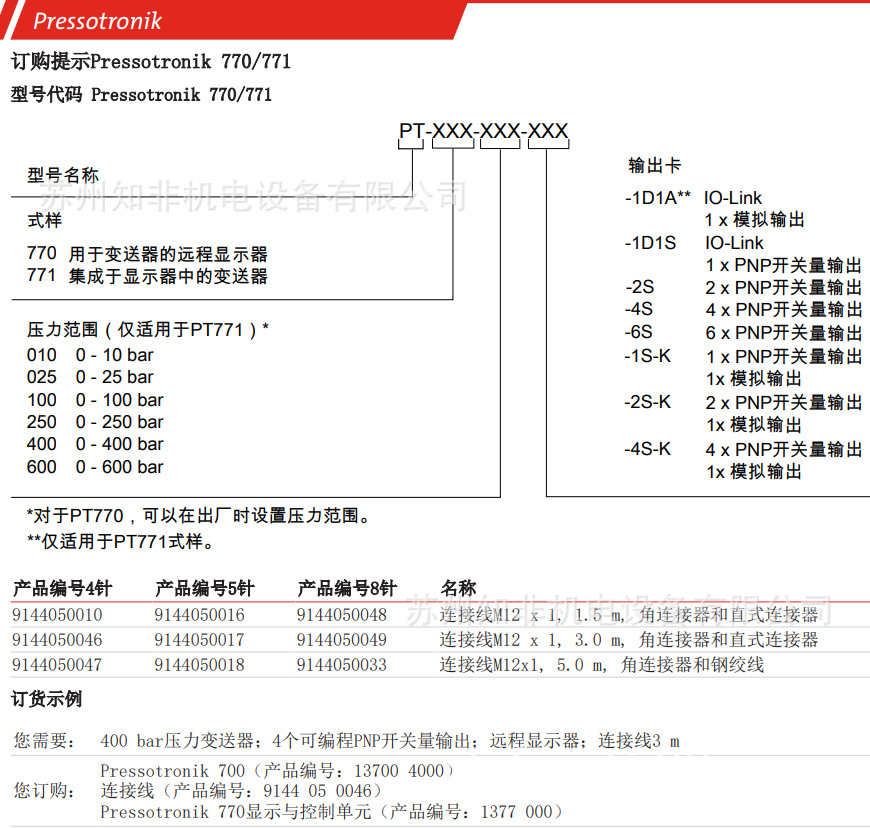Click the Pressotronik 770显示与控制单元 order line

point(331,812)
